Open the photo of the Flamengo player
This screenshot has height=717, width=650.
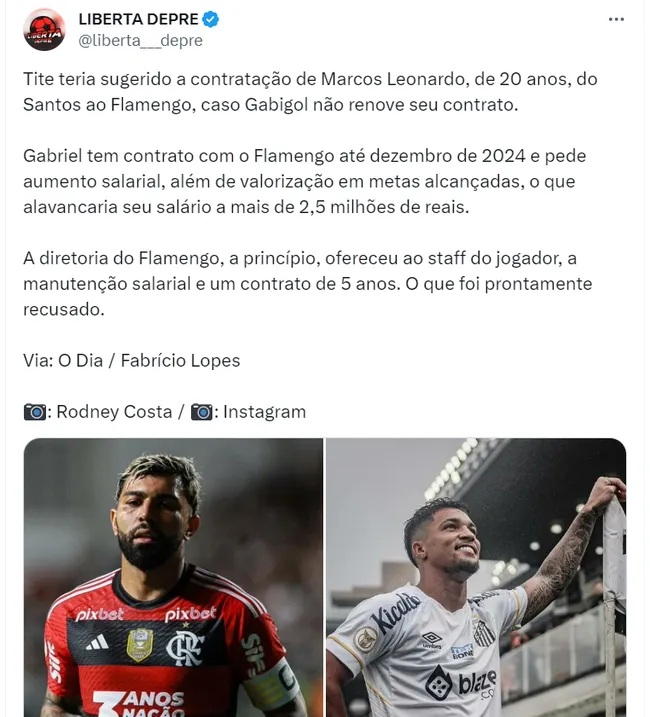click(173, 577)
